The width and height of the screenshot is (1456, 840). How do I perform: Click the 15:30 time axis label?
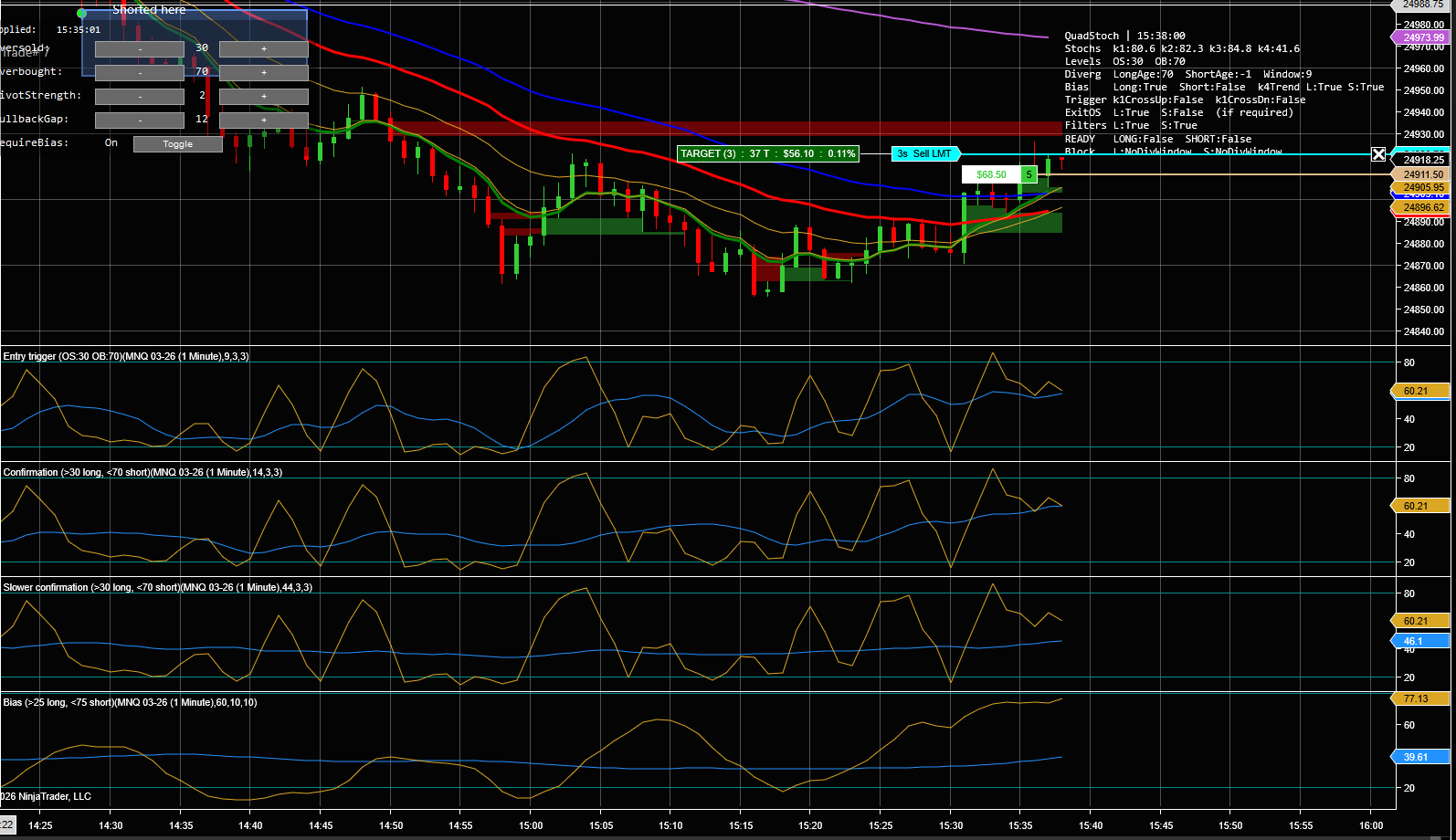pos(951,825)
